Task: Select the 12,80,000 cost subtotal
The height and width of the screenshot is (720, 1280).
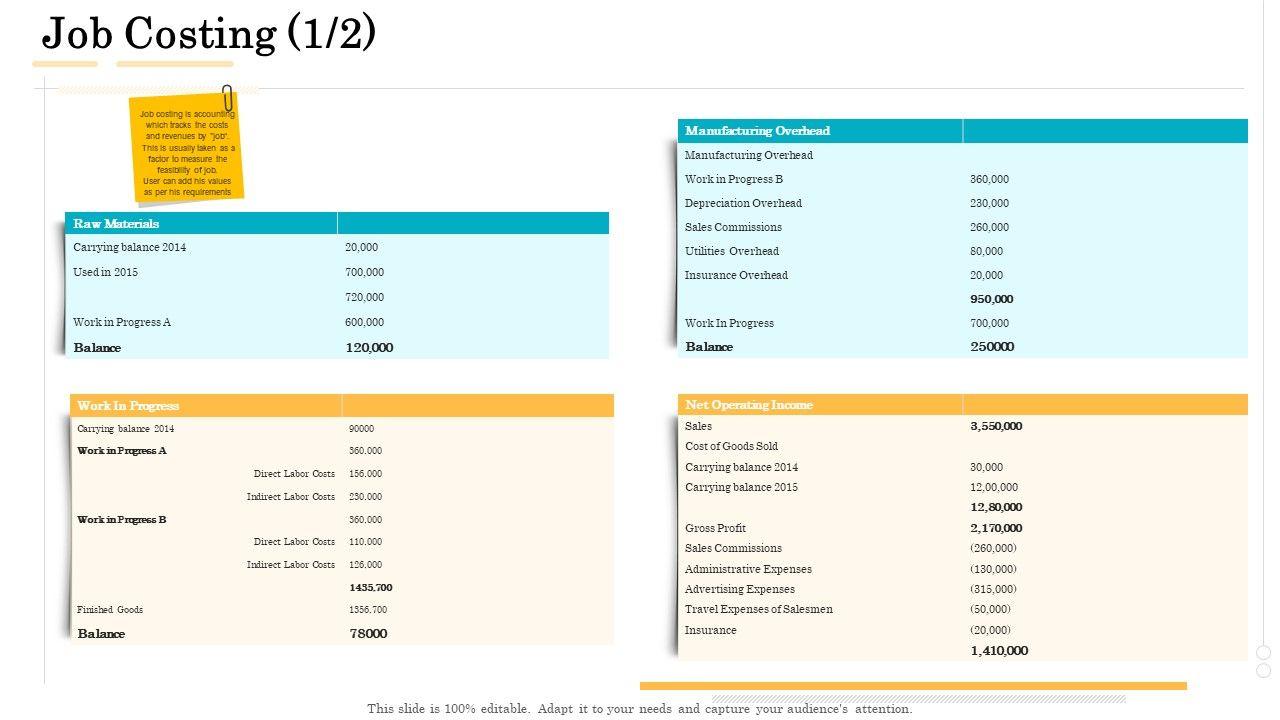Action: pos(996,507)
